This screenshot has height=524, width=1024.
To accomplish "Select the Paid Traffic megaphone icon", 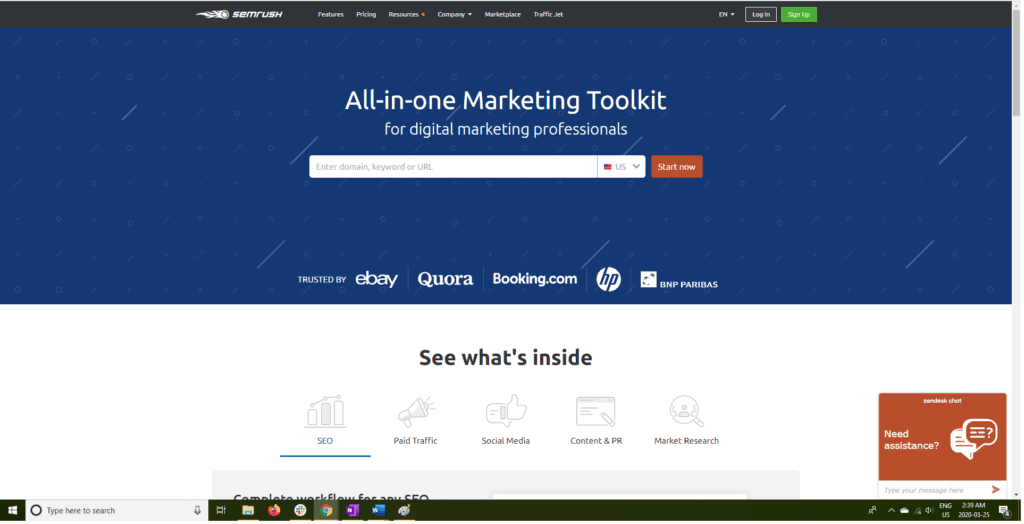I will click(x=416, y=412).
